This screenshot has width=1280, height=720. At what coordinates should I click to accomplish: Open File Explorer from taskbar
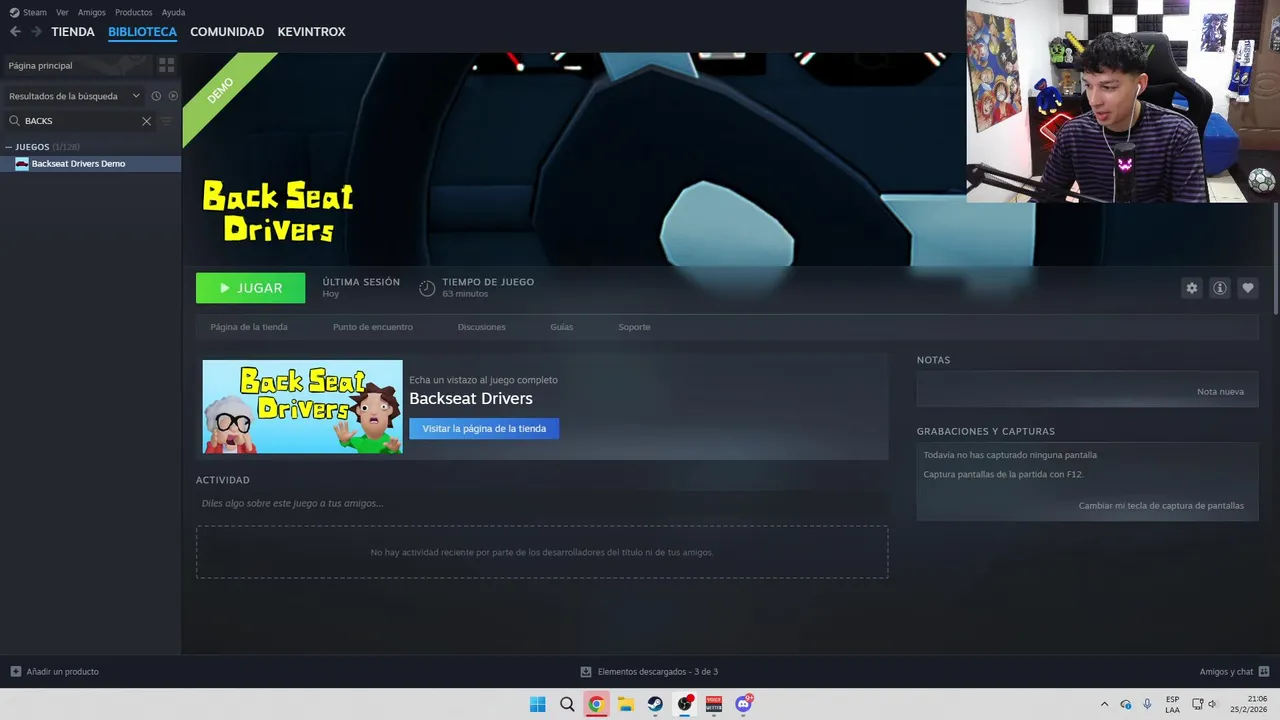(x=625, y=704)
